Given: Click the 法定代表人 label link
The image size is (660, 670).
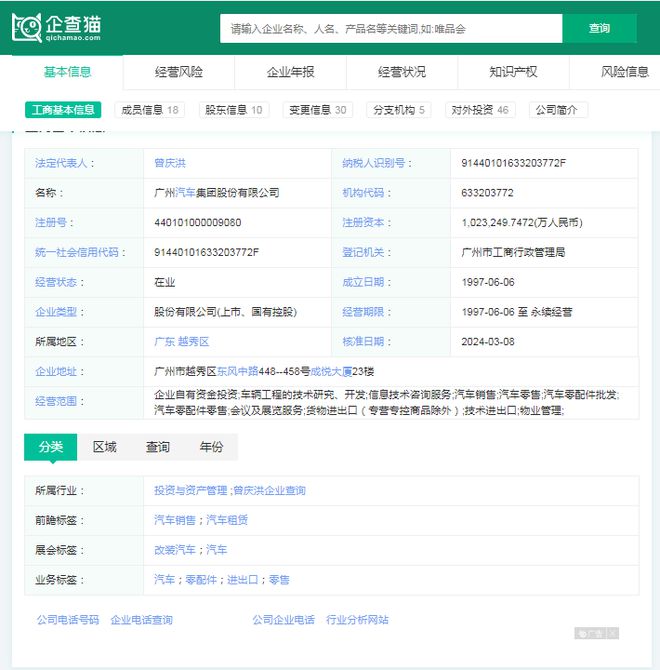Looking at the screenshot, I should (61, 163).
